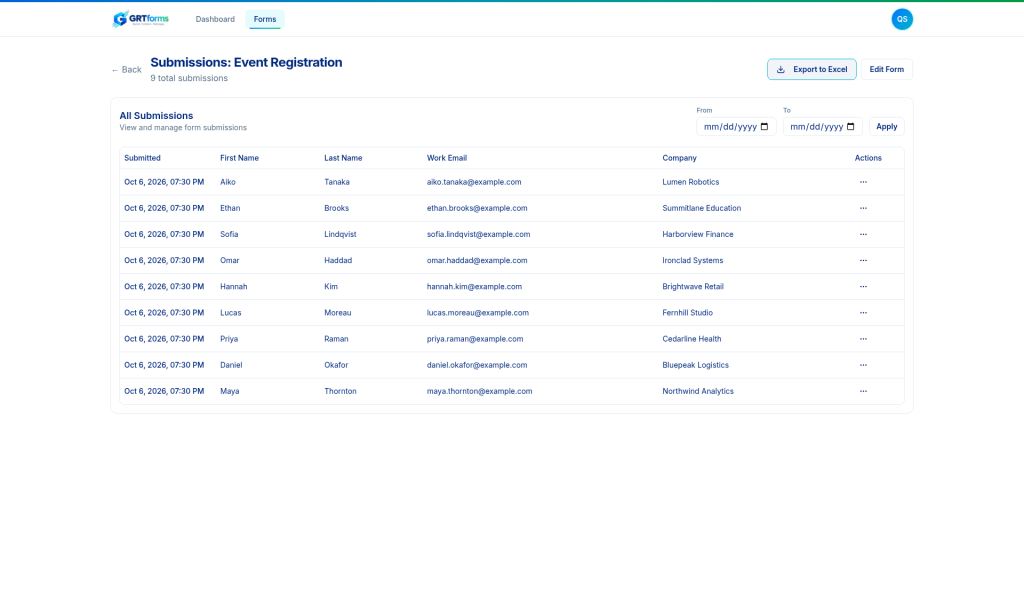The image size is (1024, 594).
Task: Open actions menu for Hannah Kim row
Action: (x=863, y=287)
